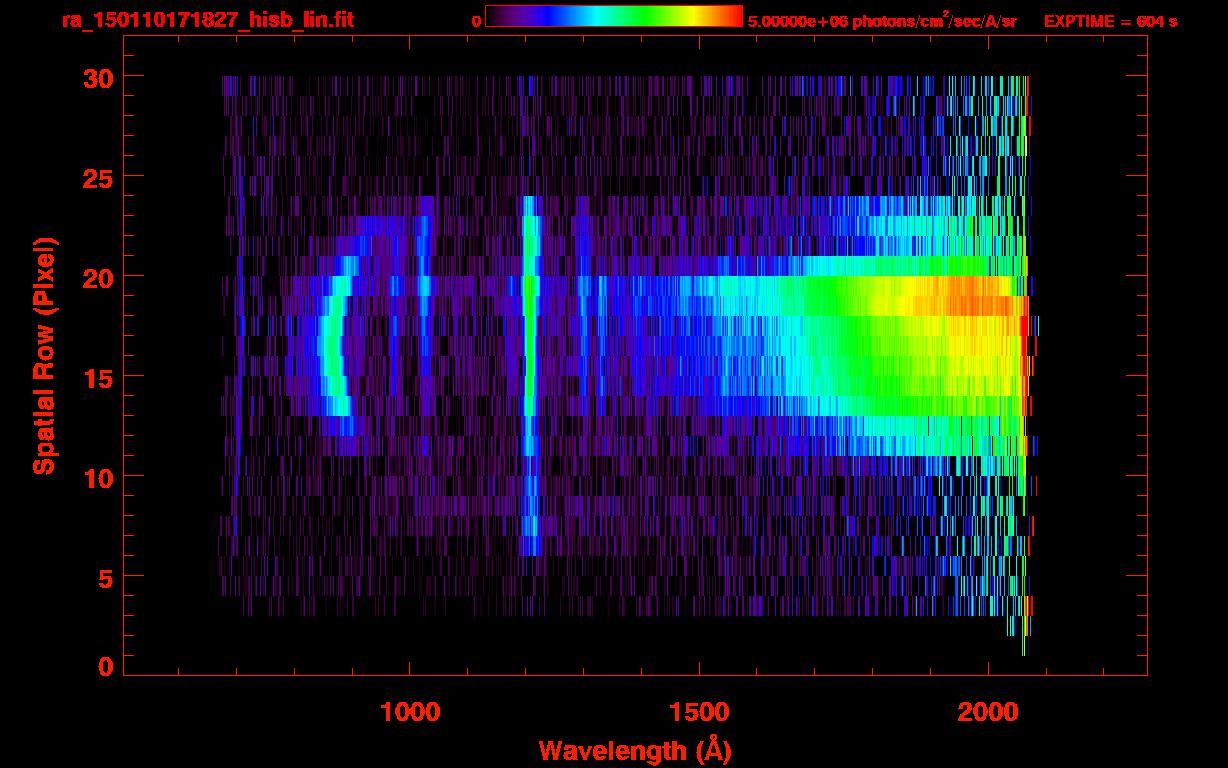Select the colorbar minimum label 0
1228x768 pixels.
(x=476, y=21)
